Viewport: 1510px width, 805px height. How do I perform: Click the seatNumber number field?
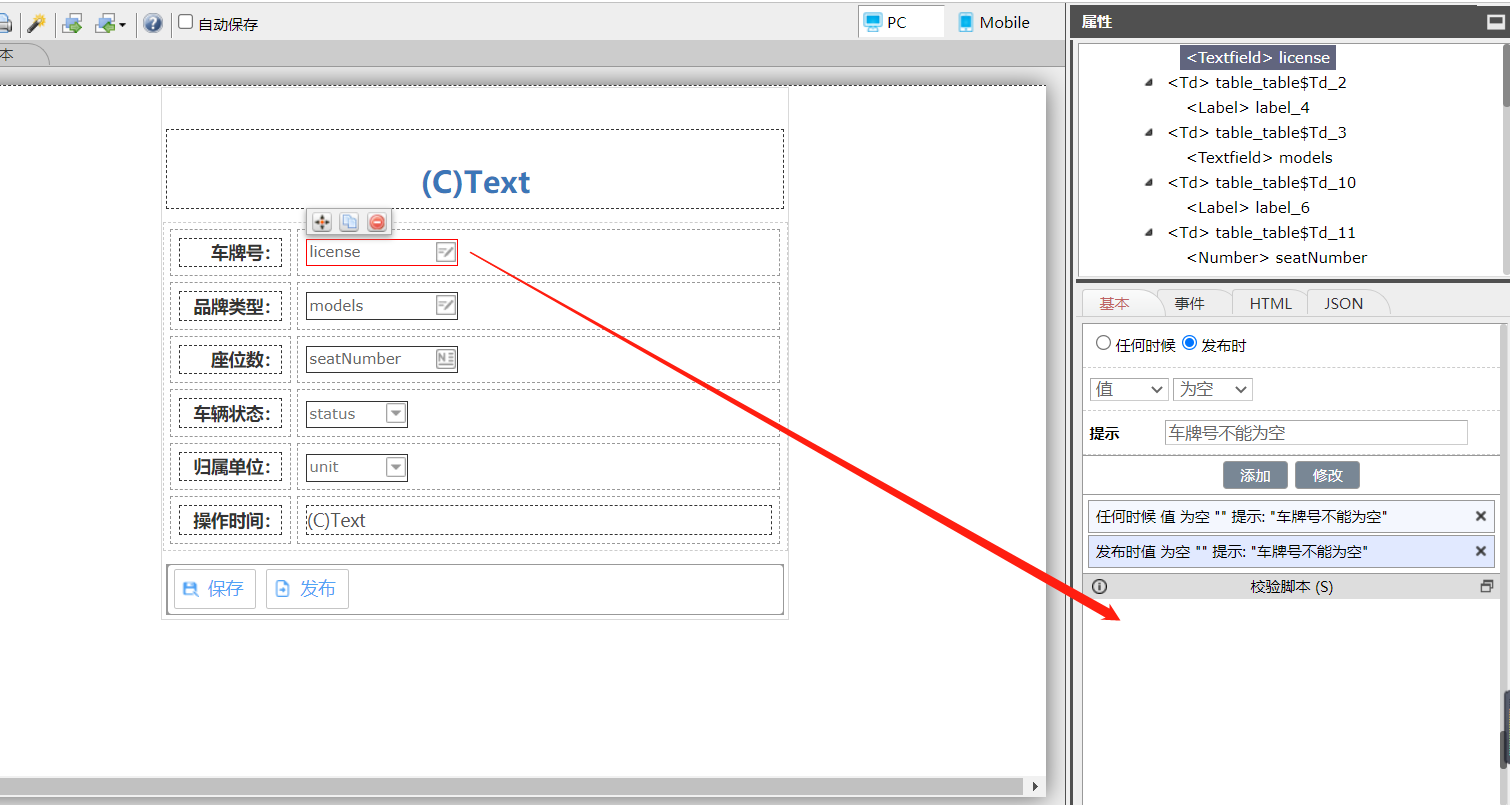click(381, 359)
